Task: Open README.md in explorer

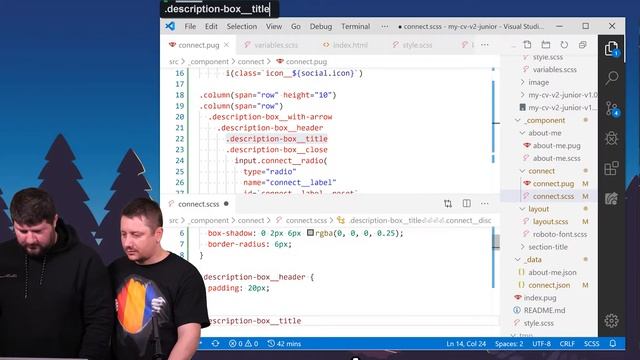Action: 544,310
